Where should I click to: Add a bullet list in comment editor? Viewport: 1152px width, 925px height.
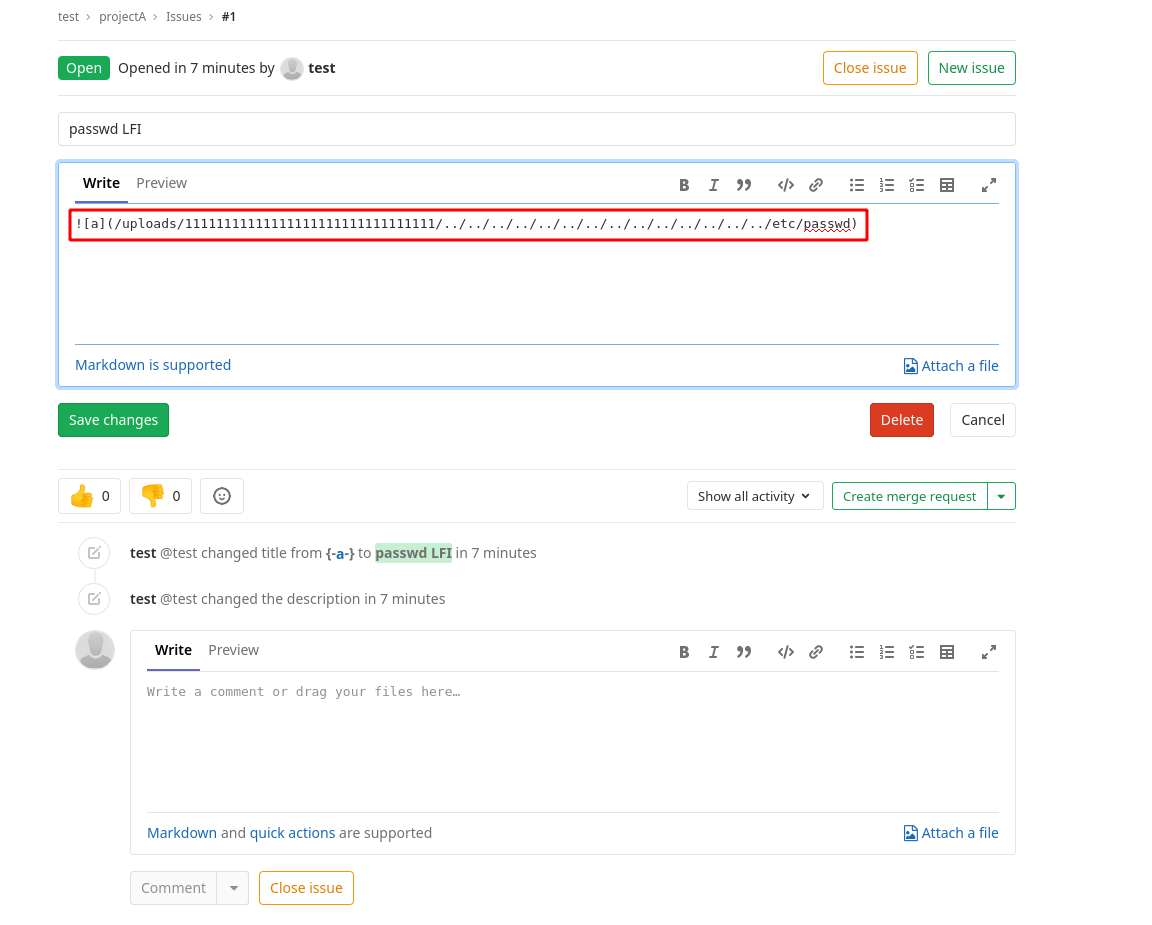point(857,652)
